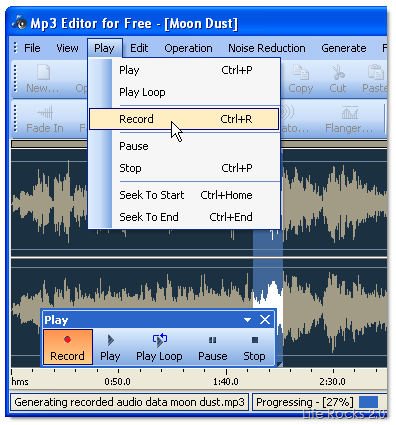Screen dimensions: 396x425
Task: Open the Operation menu
Action: point(188,48)
